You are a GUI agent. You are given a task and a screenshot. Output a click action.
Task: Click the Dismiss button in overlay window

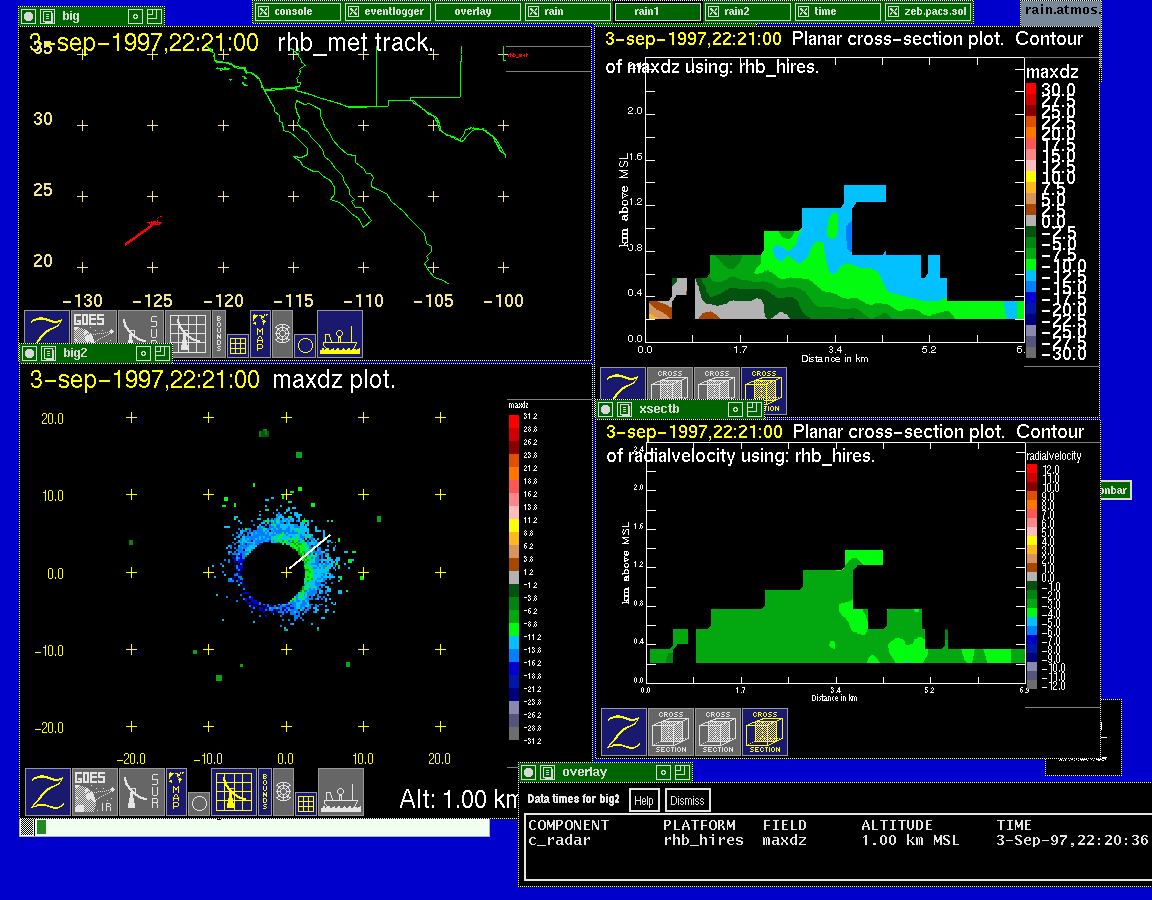click(687, 800)
